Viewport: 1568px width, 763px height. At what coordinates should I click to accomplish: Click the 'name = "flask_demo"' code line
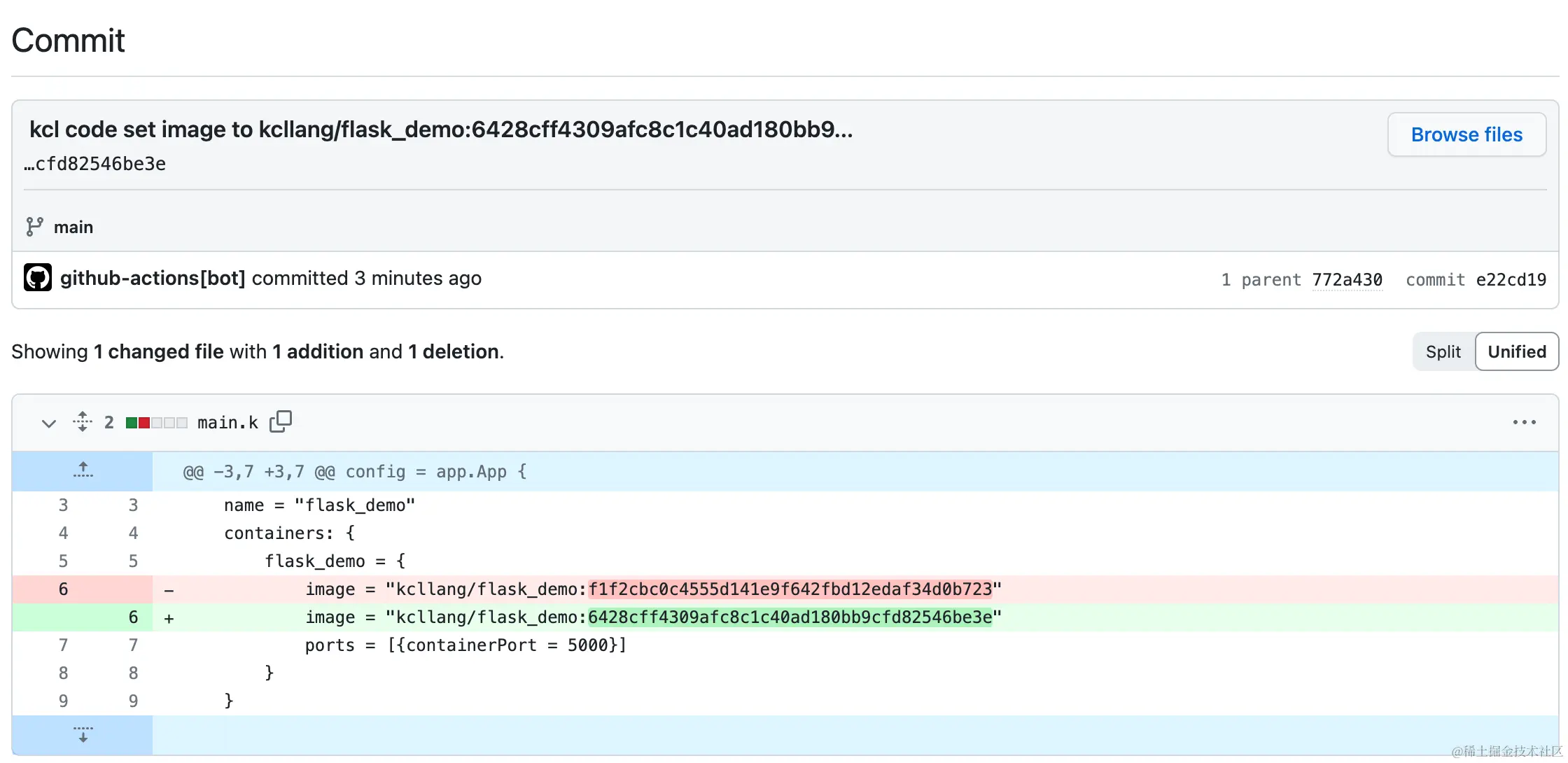click(320, 505)
